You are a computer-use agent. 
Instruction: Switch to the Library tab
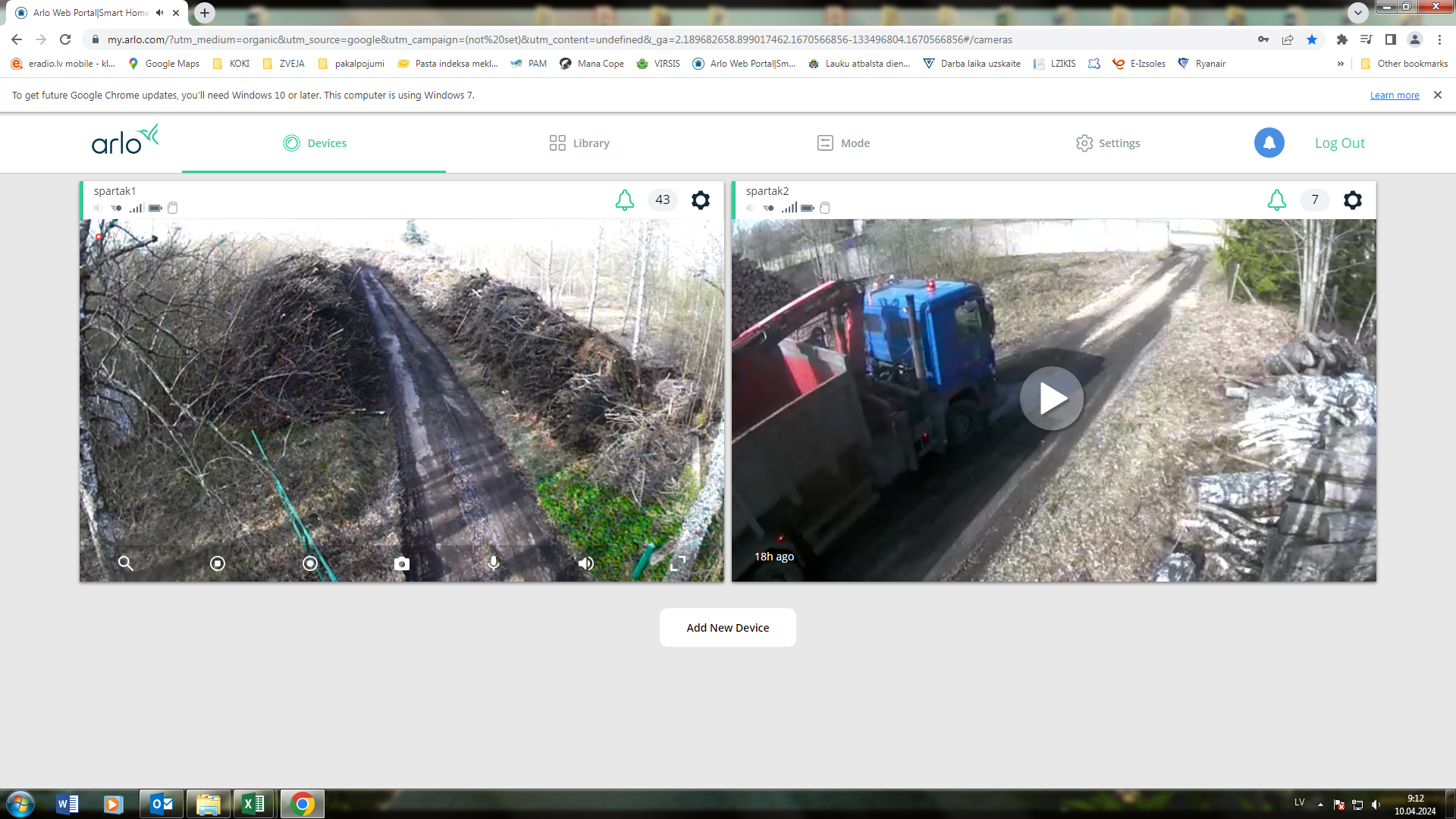579,143
